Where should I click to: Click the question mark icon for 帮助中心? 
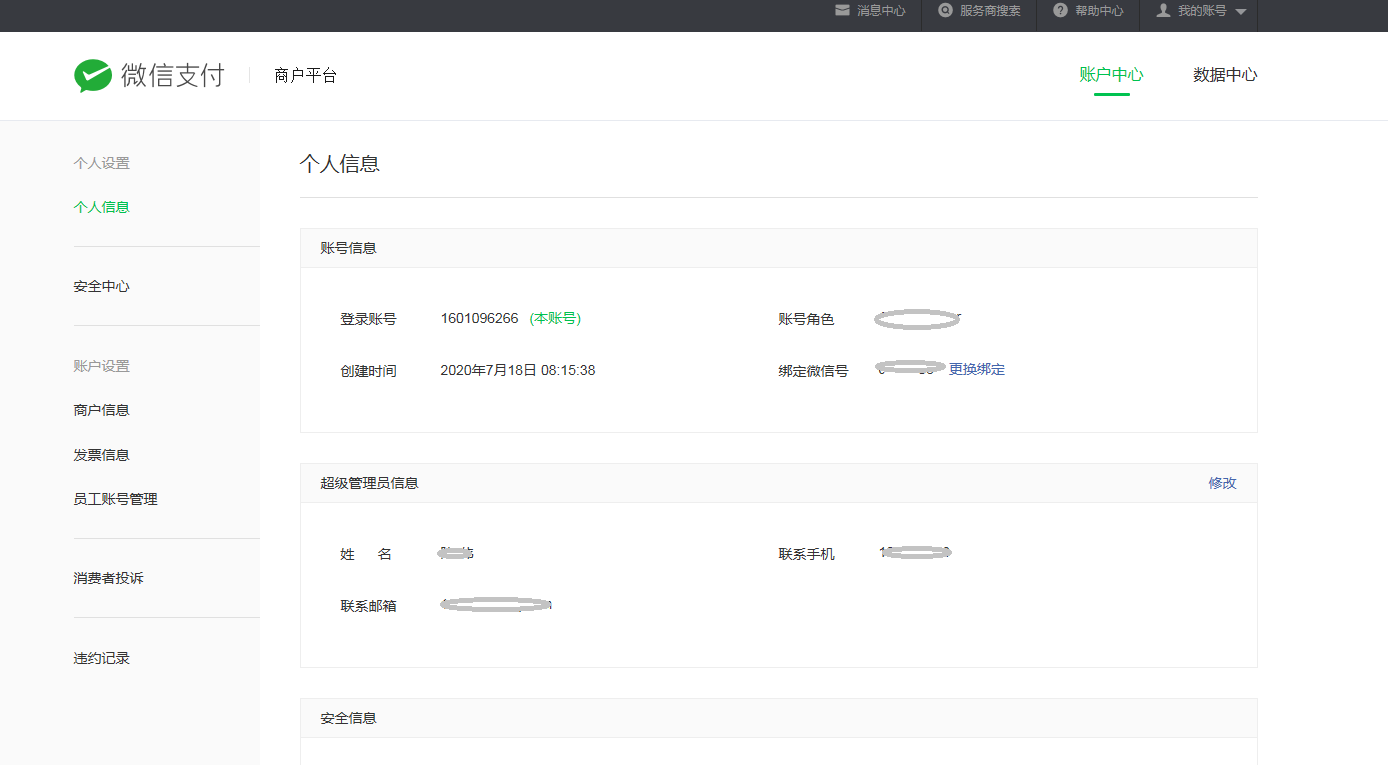(1060, 11)
